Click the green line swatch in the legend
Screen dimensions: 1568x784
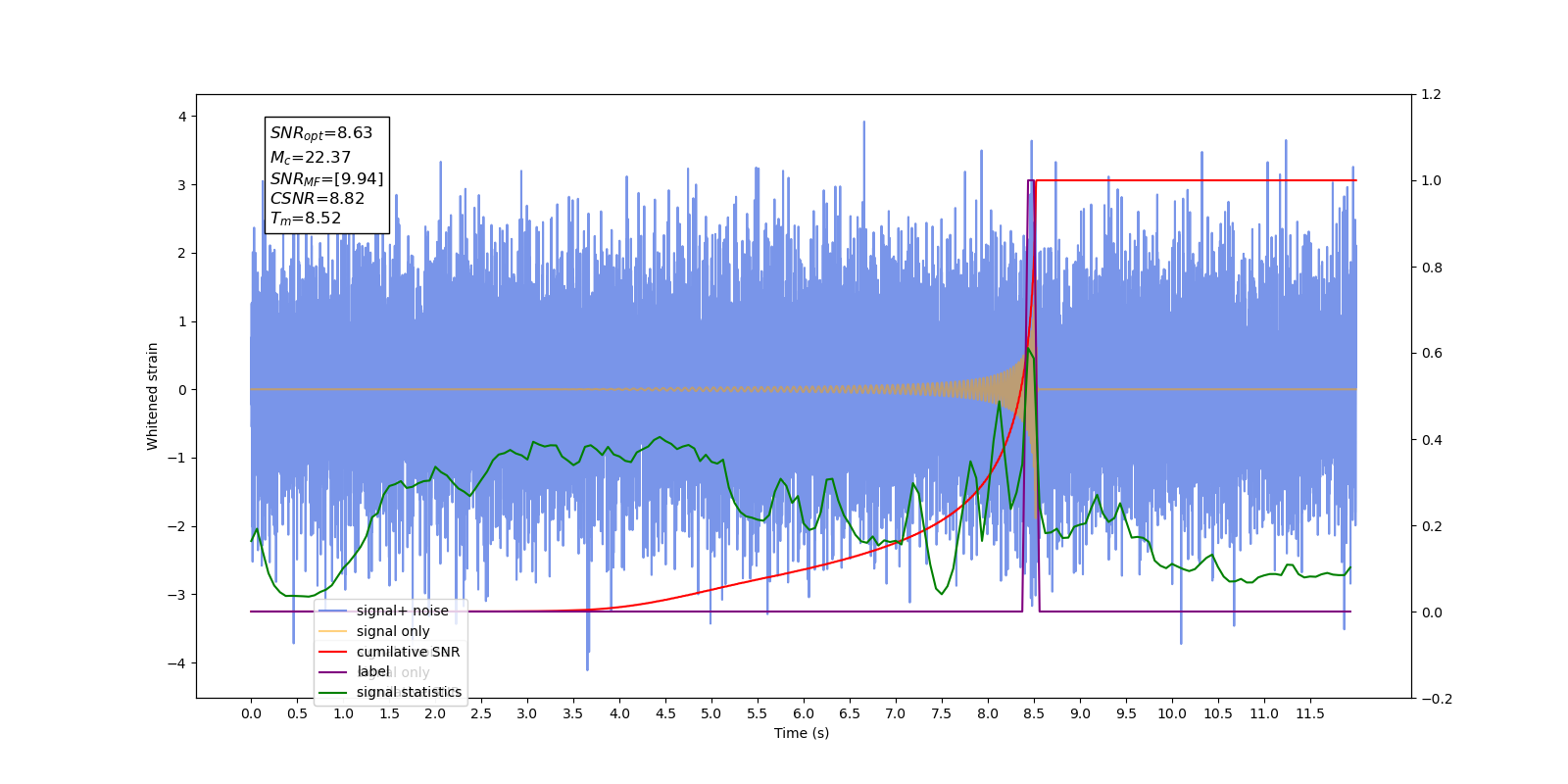[x=333, y=692]
